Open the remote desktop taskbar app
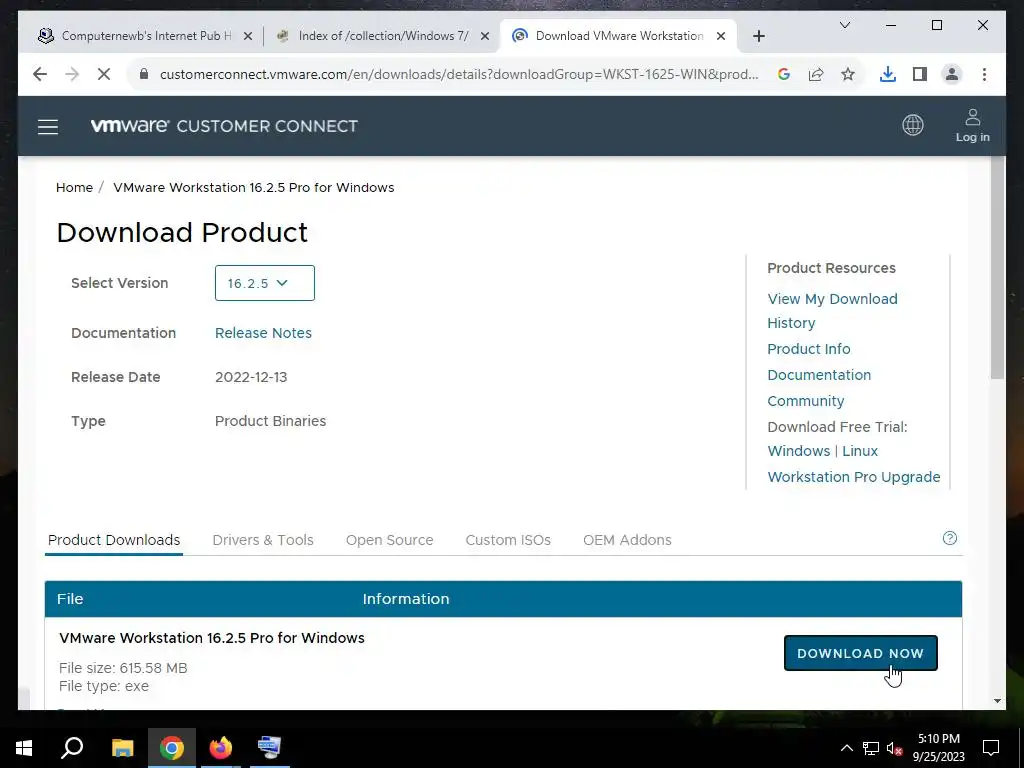The width and height of the screenshot is (1024, 768). [x=269, y=748]
